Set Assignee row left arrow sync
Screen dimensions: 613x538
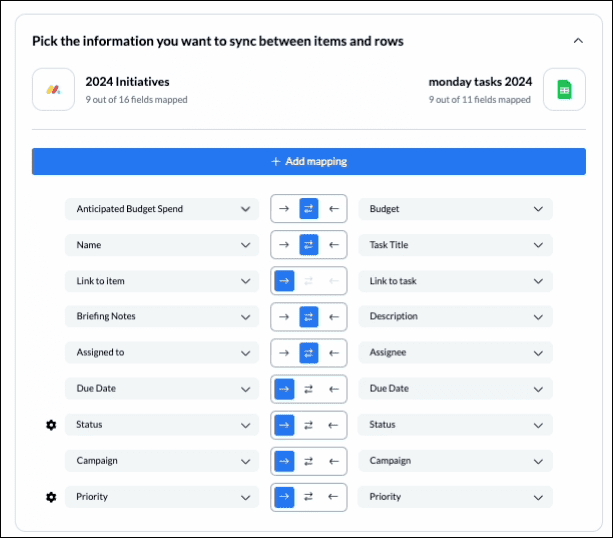click(333, 353)
